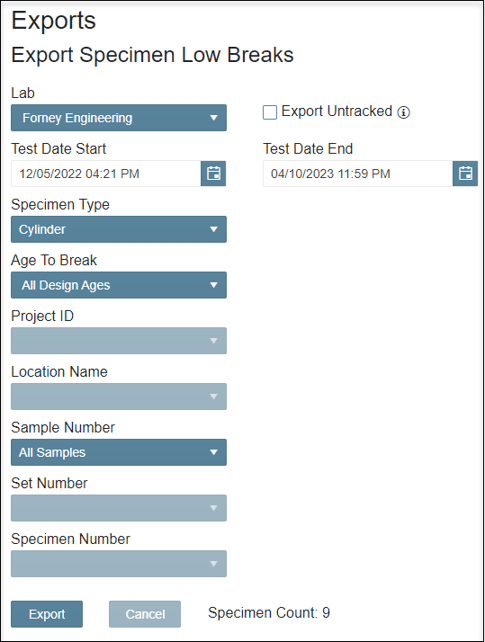Expand the All Design Ages dropdown
The width and height of the screenshot is (485, 642).
point(119,285)
